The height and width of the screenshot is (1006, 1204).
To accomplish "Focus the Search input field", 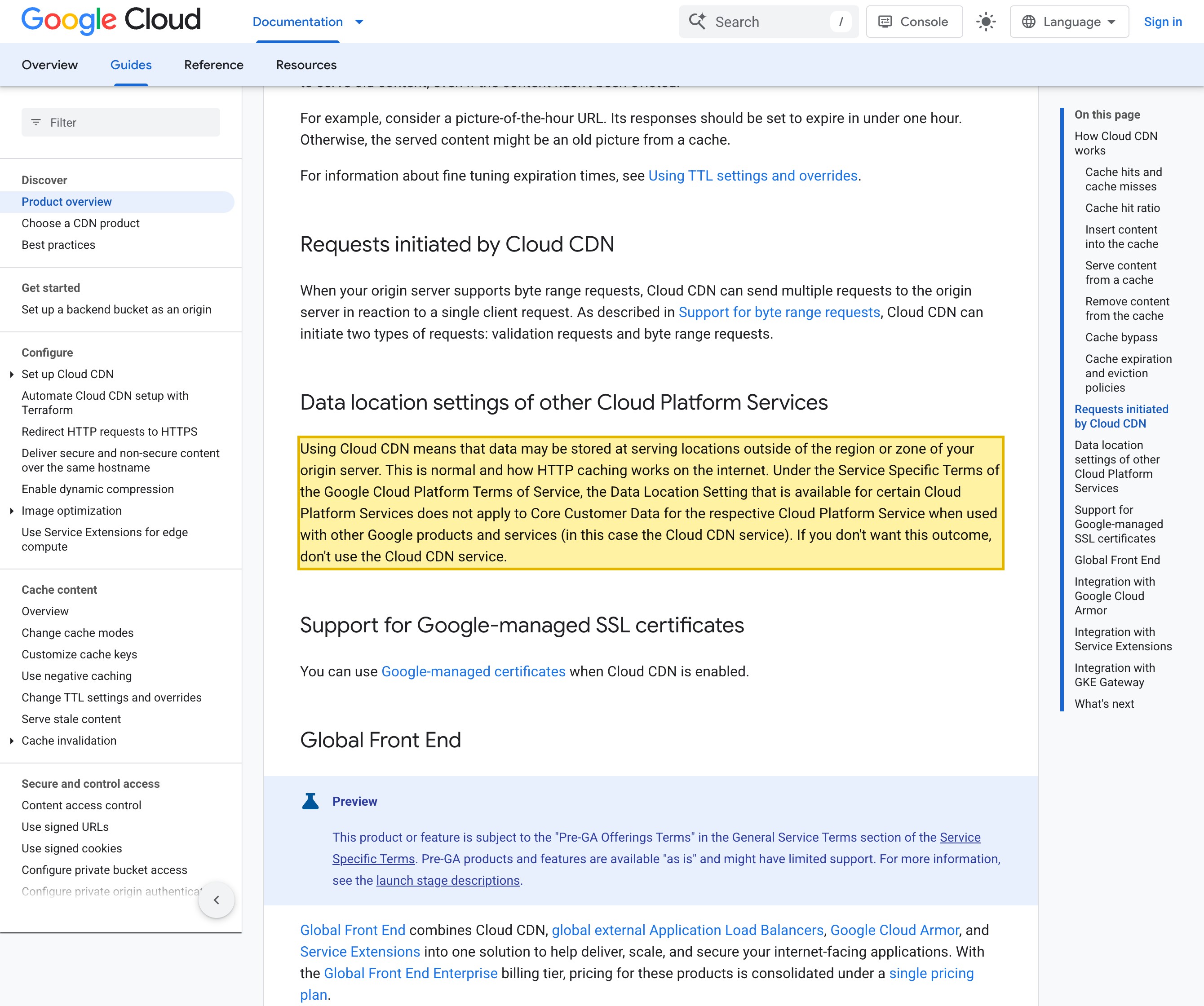I will pos(768,22).
